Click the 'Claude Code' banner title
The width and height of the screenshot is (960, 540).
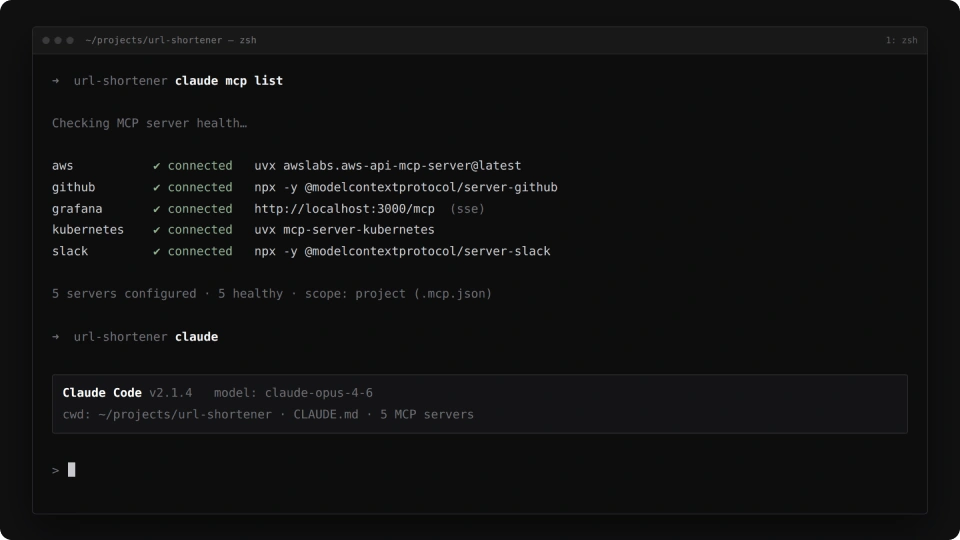click(102, 393)
